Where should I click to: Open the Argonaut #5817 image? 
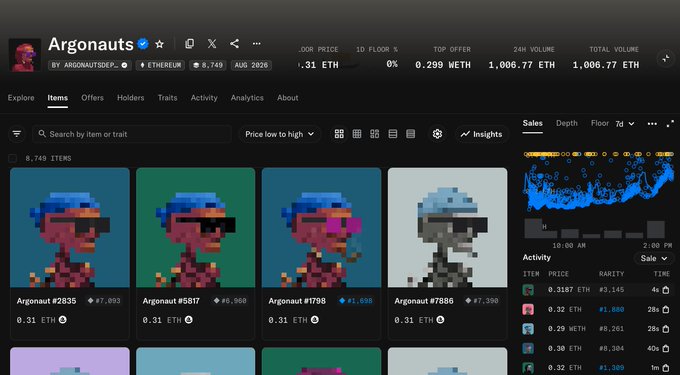tap(196, 228)
